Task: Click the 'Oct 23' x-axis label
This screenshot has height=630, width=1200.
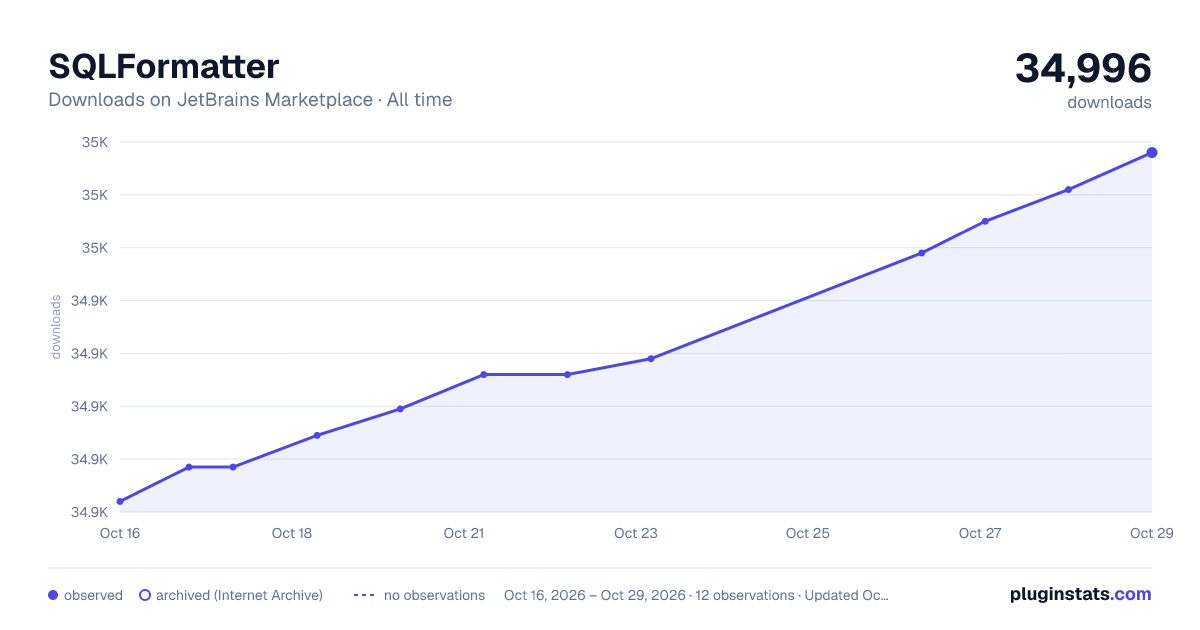Action: tap(636, 533)
